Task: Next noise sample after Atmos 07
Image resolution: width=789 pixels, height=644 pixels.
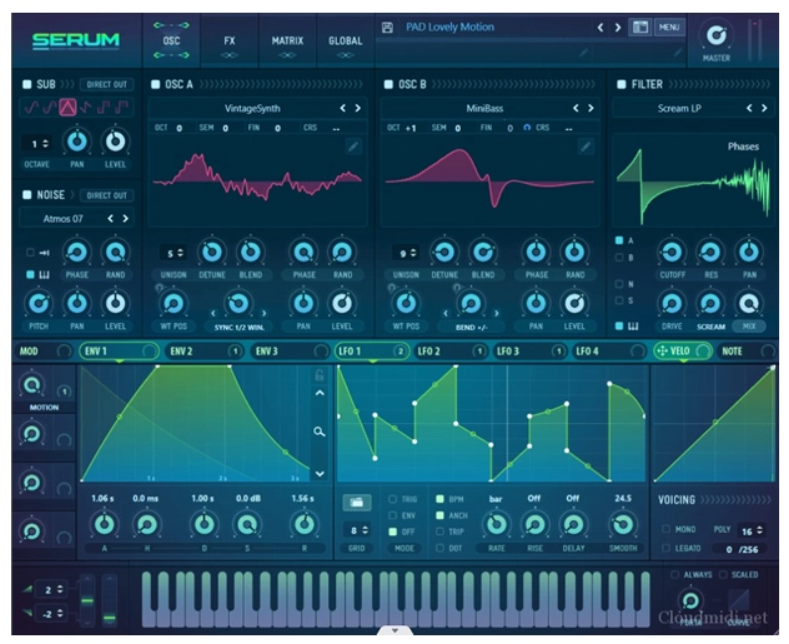Action: click(125, 218)
